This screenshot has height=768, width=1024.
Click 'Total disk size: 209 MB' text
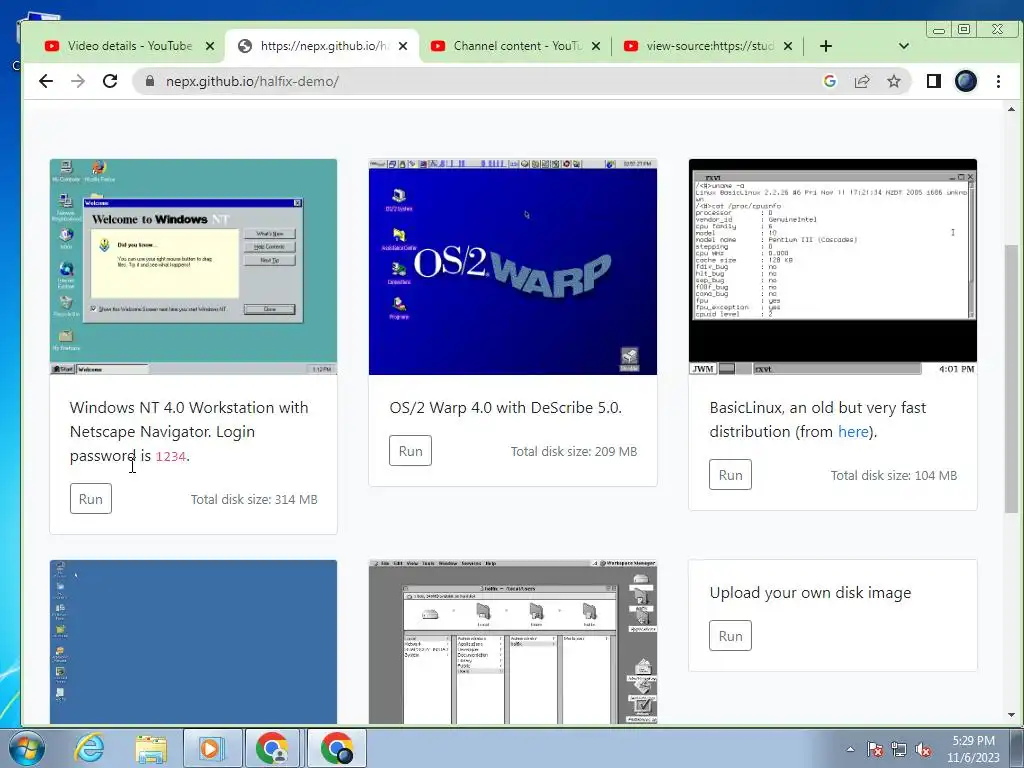[x=573, y=451]
